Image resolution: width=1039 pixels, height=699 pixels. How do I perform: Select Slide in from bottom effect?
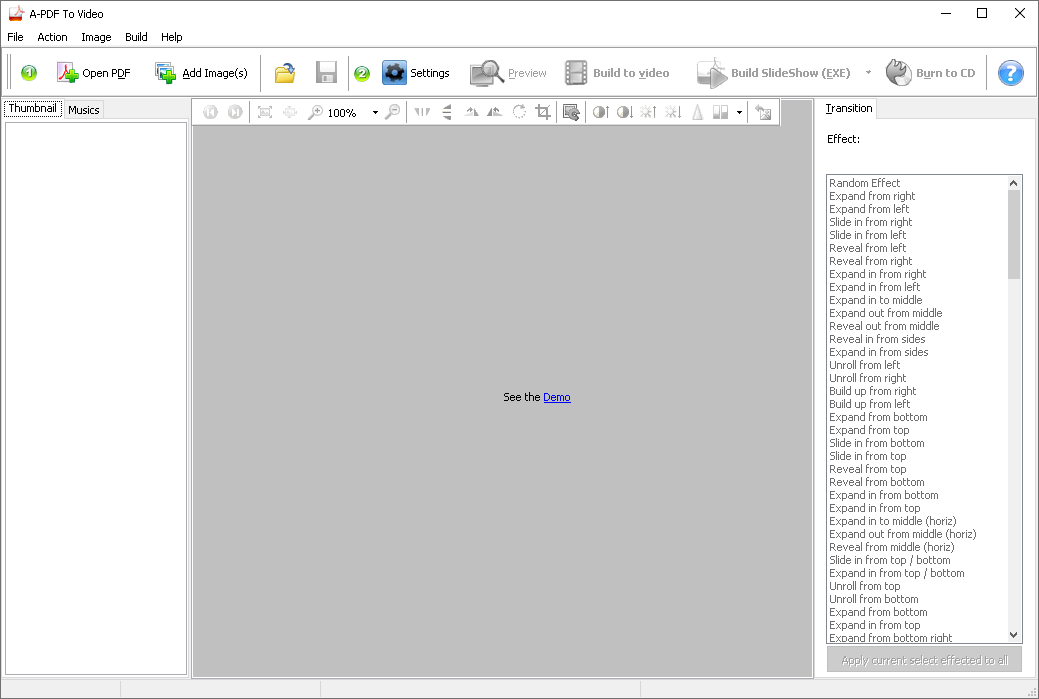(x=918, y=443)
